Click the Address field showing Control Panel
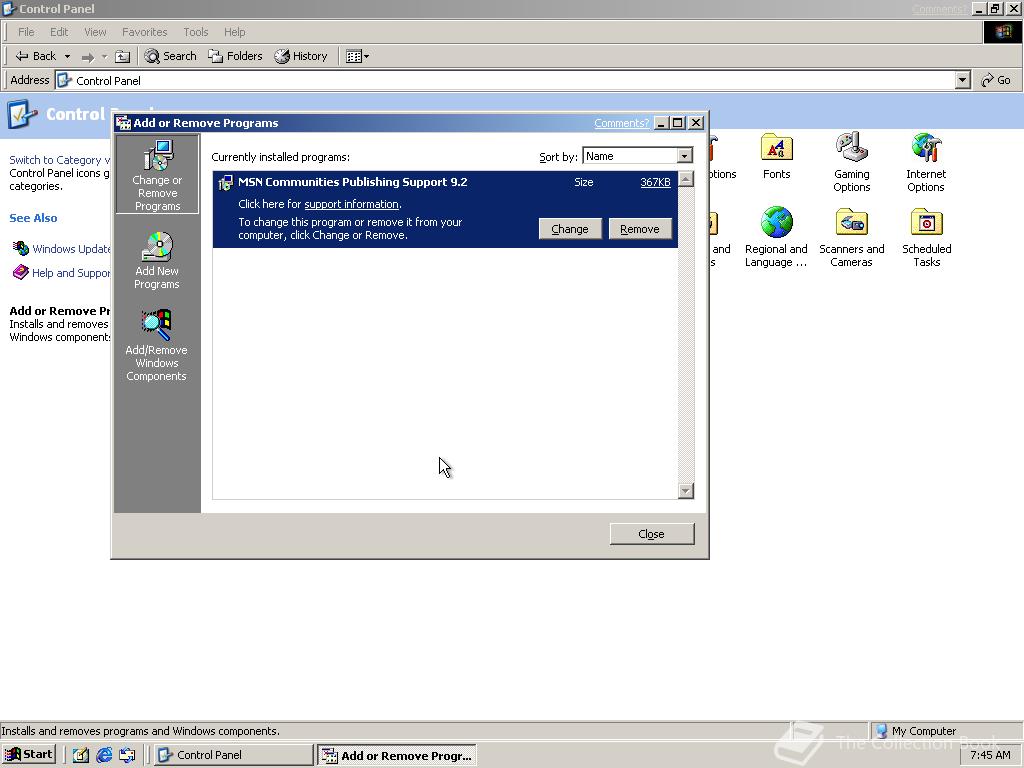Viewport: 1024px width, 768px height. pos(505,80)
